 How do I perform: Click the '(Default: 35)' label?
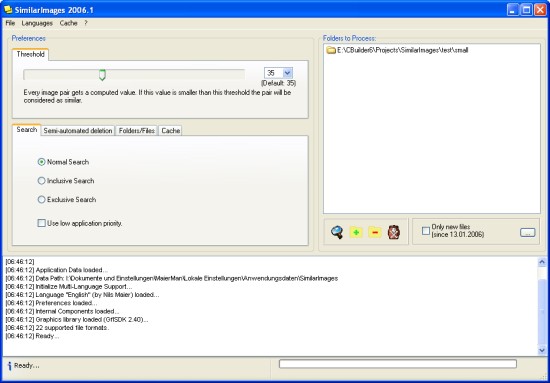(279, 83)
